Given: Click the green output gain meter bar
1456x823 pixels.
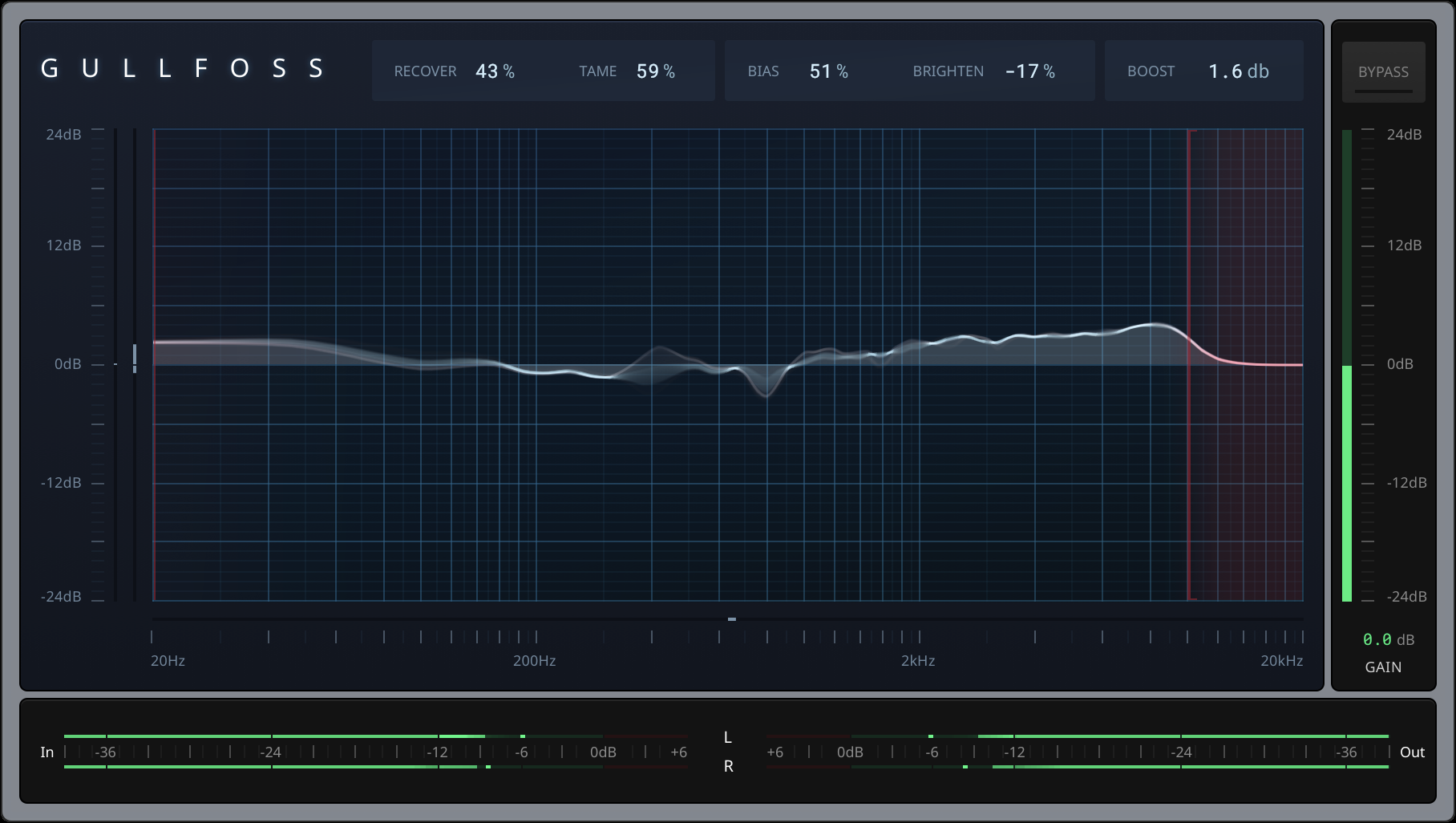Looking at the screenshot, I should click(x=1347, y=483).
